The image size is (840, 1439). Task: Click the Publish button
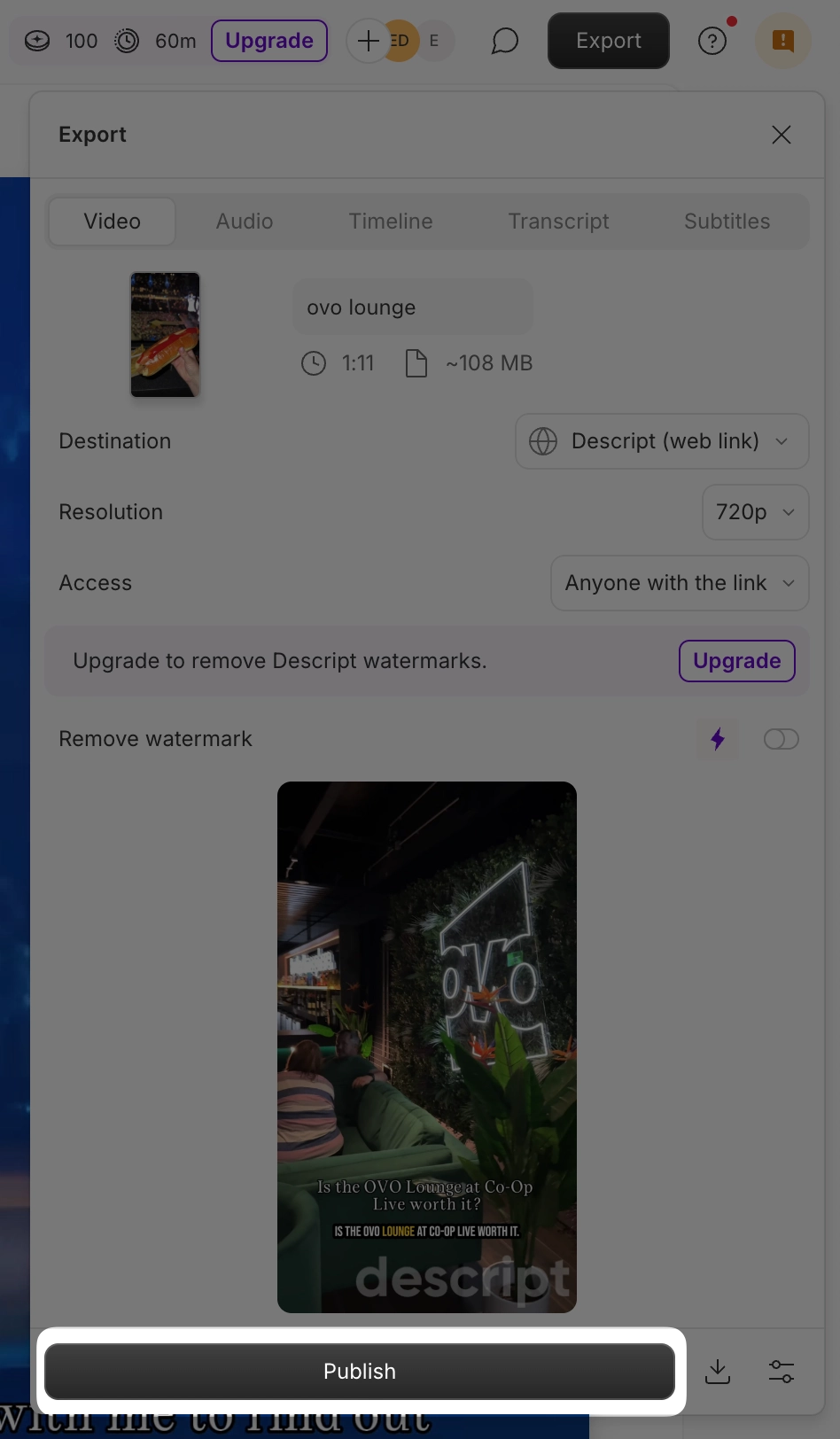tap(360, 1371)
